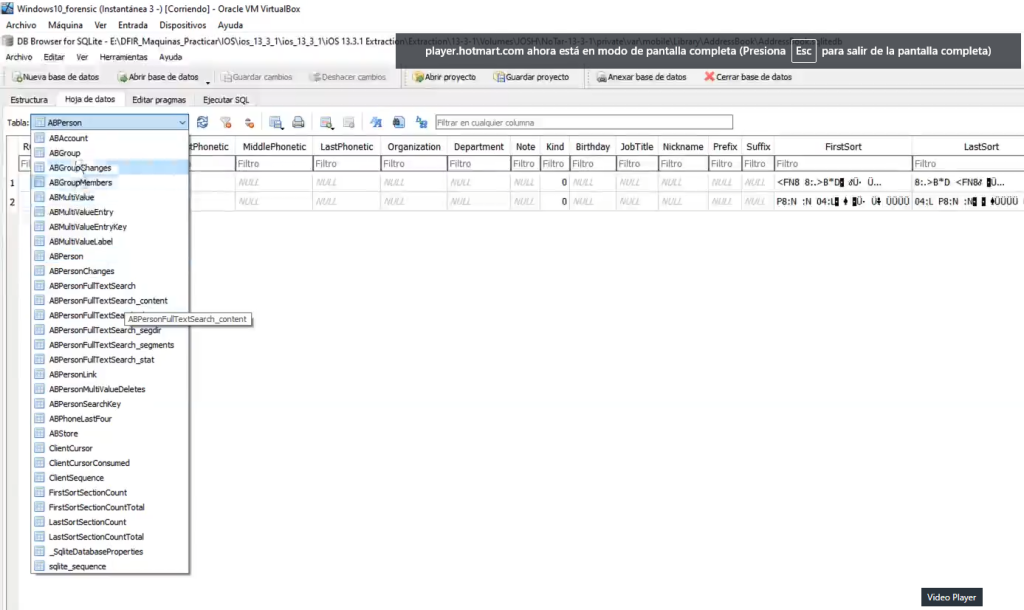Choose _SqliteDatabaseProperties table
Viewport: 1024px width, 610px height.
click(x=110, y=552)
